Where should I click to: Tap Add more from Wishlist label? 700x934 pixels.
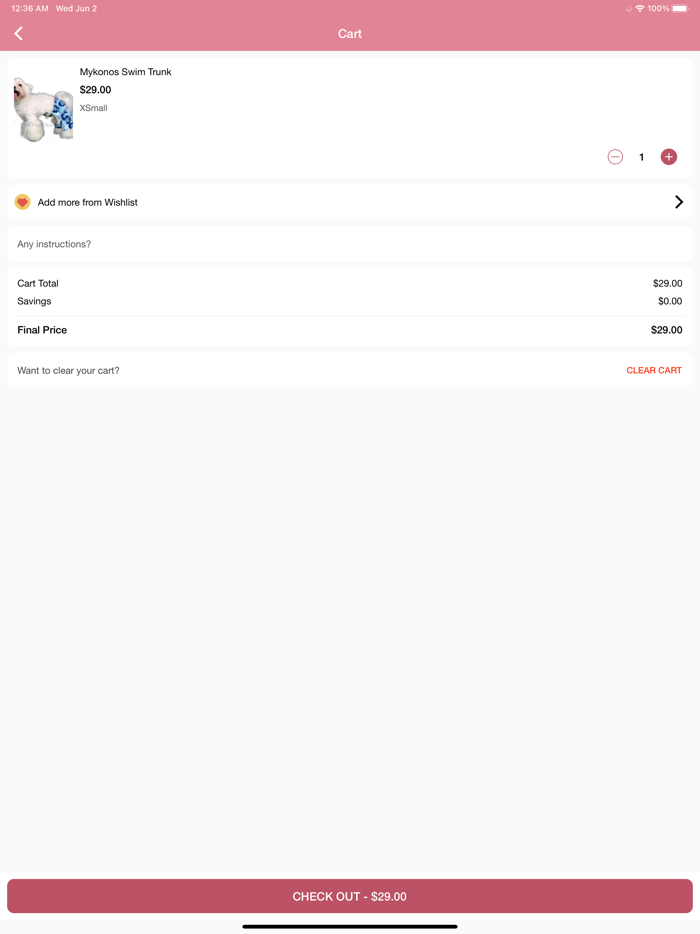[x=88, y=202]
